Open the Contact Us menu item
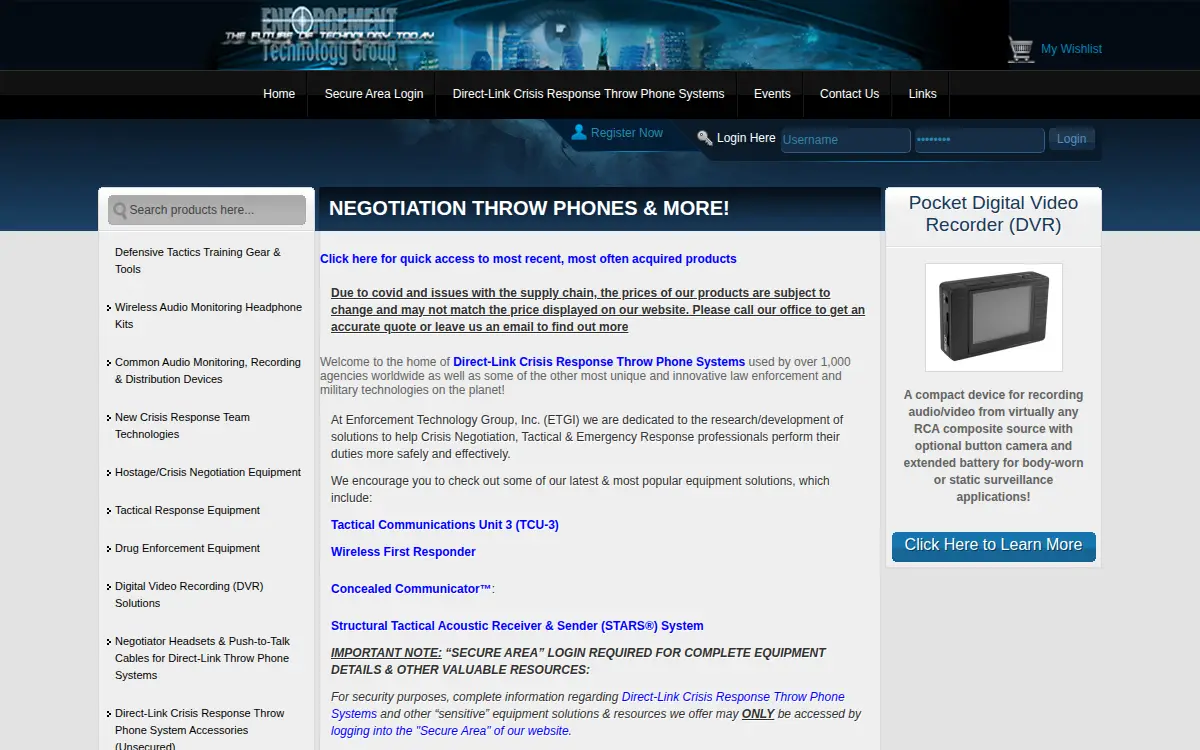The image size is (1200, 750). [849, 94]
